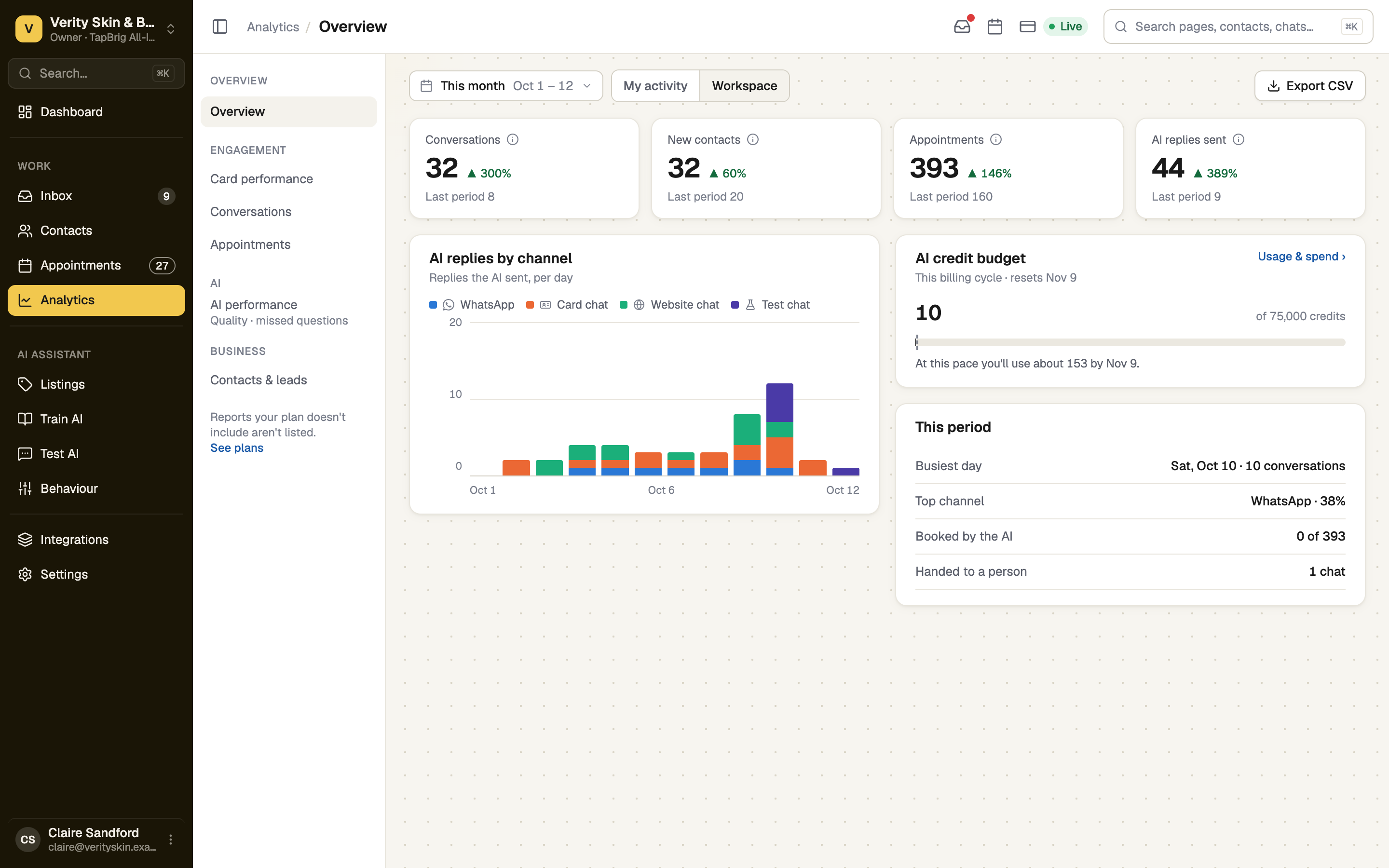
Task: Click Export CSV button
Action: 1310,86
